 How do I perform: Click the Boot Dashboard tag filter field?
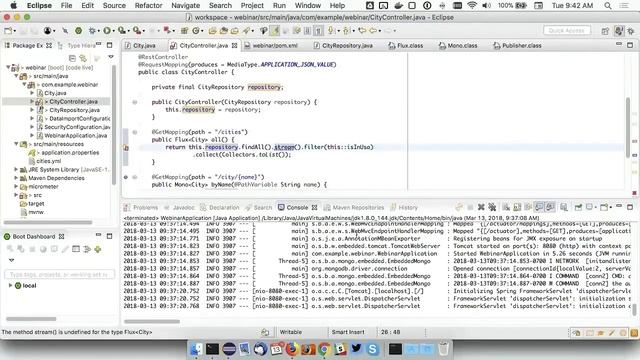pos(60,274)
